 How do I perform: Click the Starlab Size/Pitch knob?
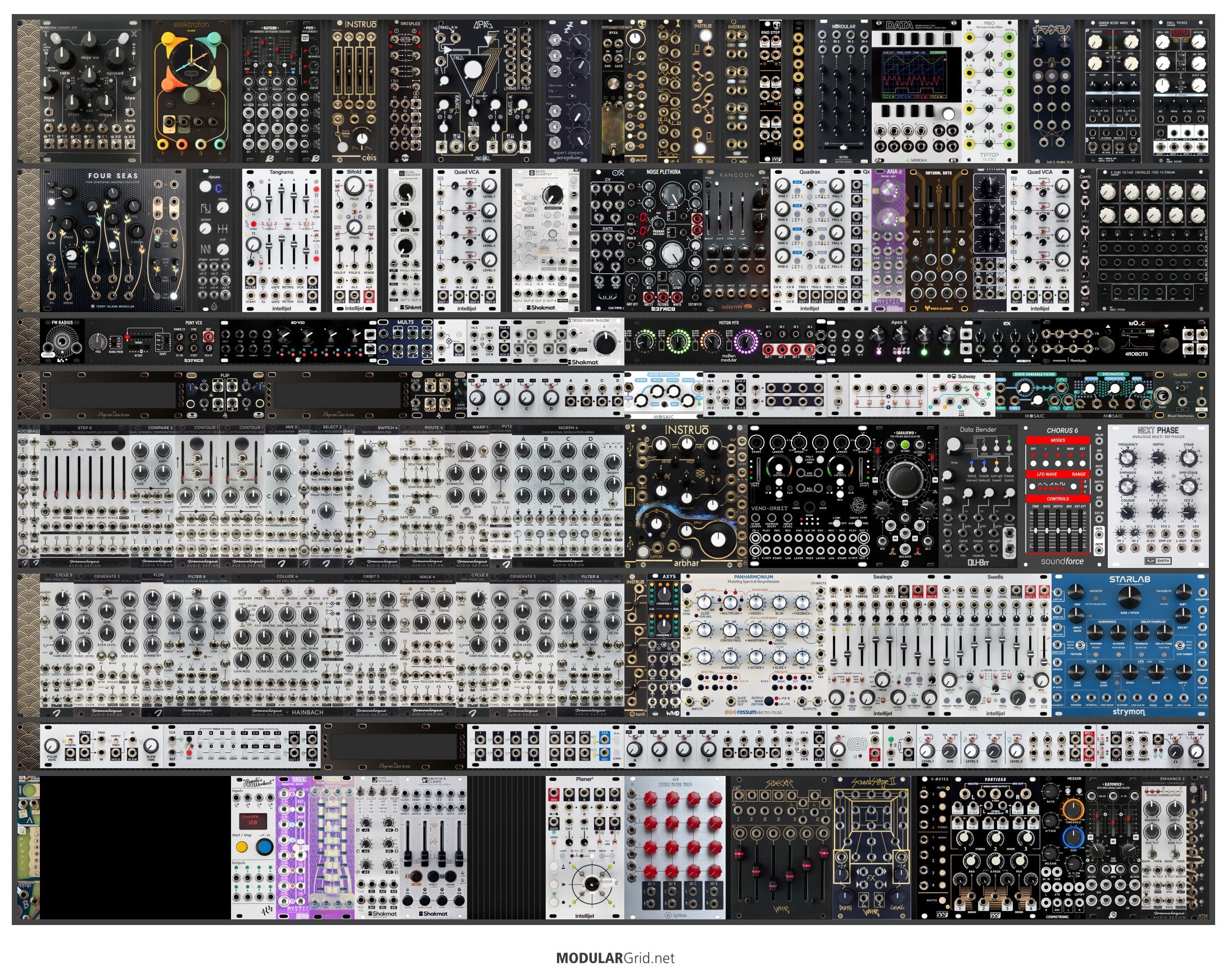click(x=1129, y=596)
